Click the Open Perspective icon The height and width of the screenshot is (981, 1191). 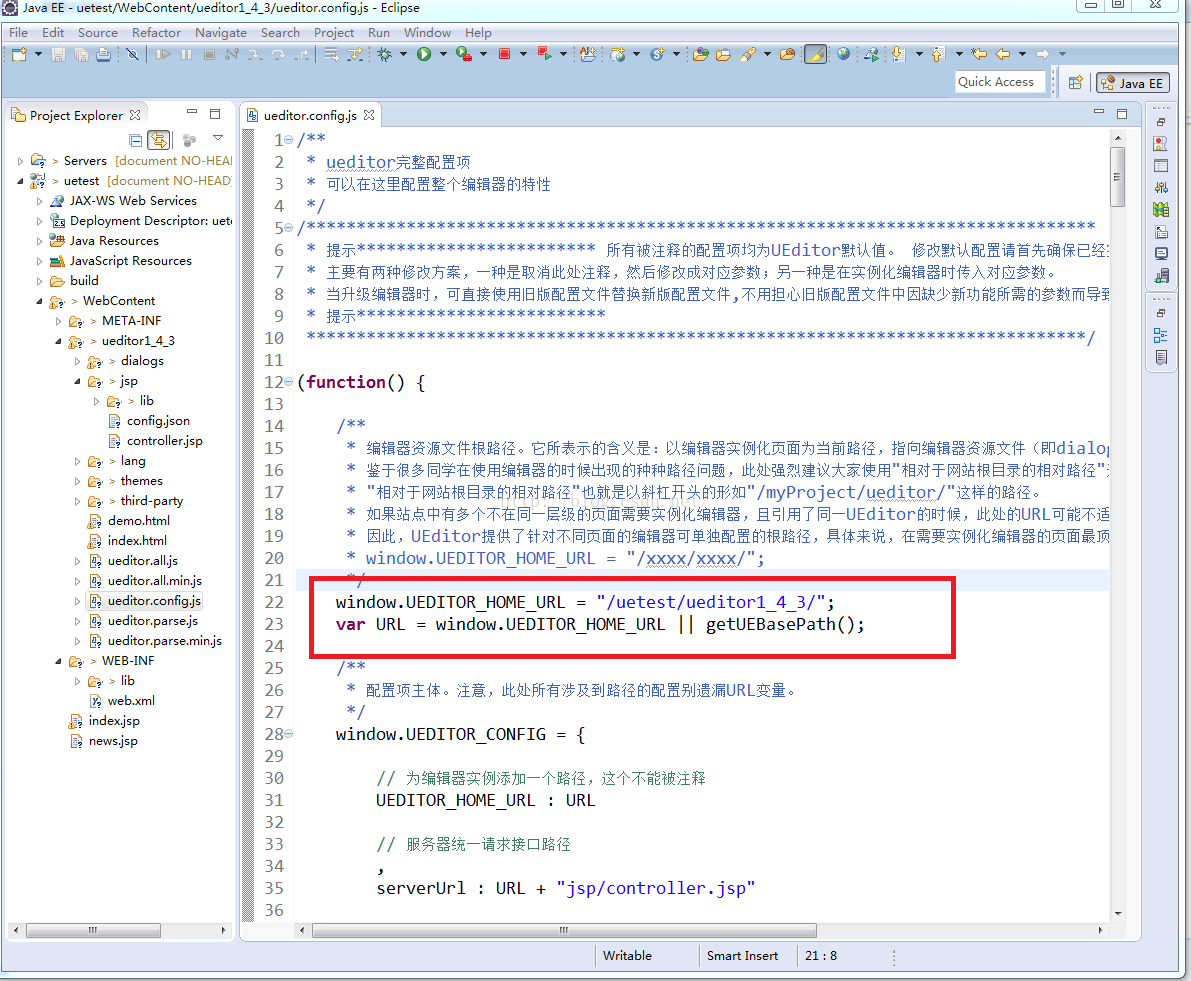1076,83
